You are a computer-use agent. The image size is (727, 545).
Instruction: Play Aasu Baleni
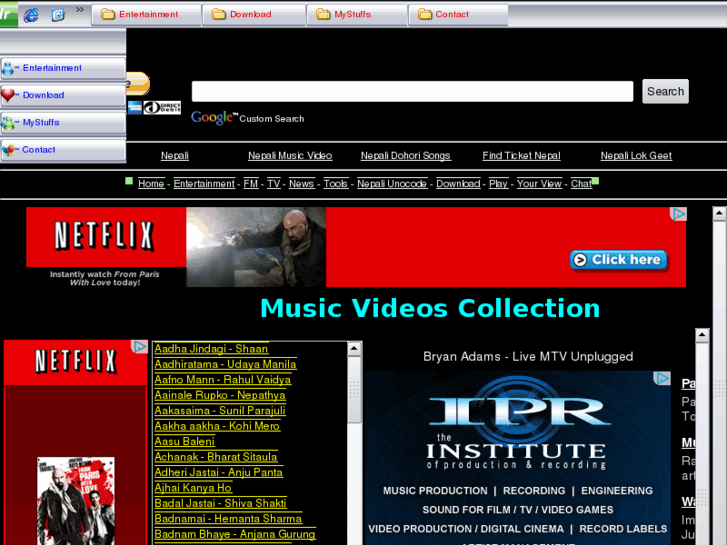pos(185,442)
